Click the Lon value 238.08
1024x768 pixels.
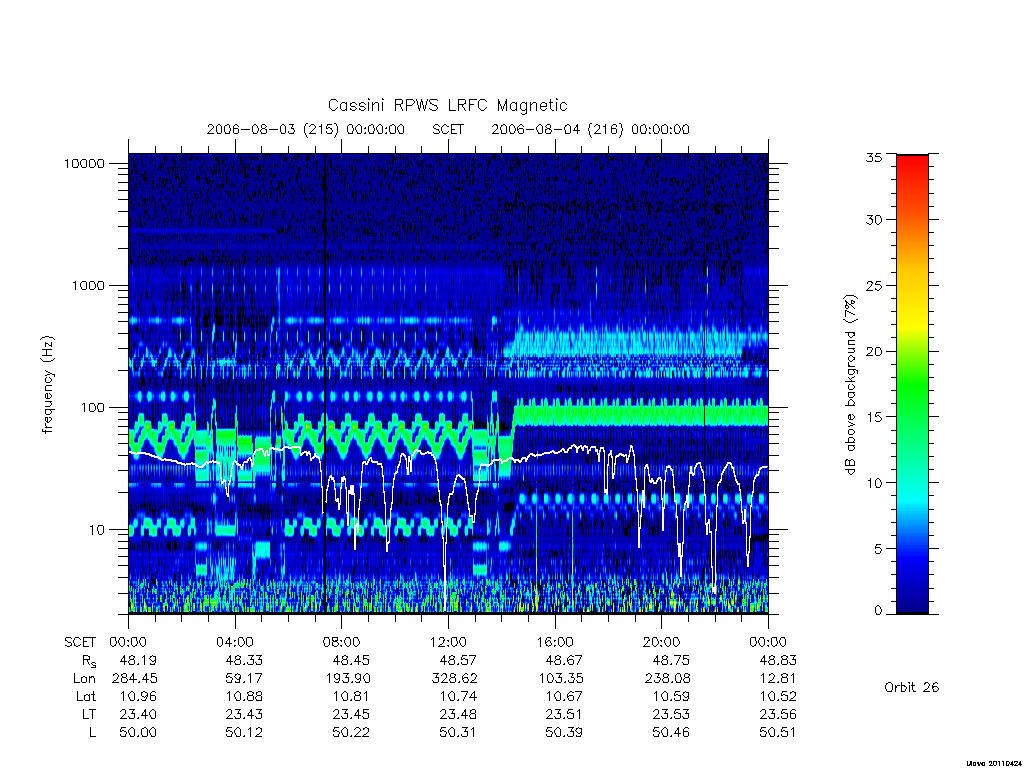pos(667,679)
